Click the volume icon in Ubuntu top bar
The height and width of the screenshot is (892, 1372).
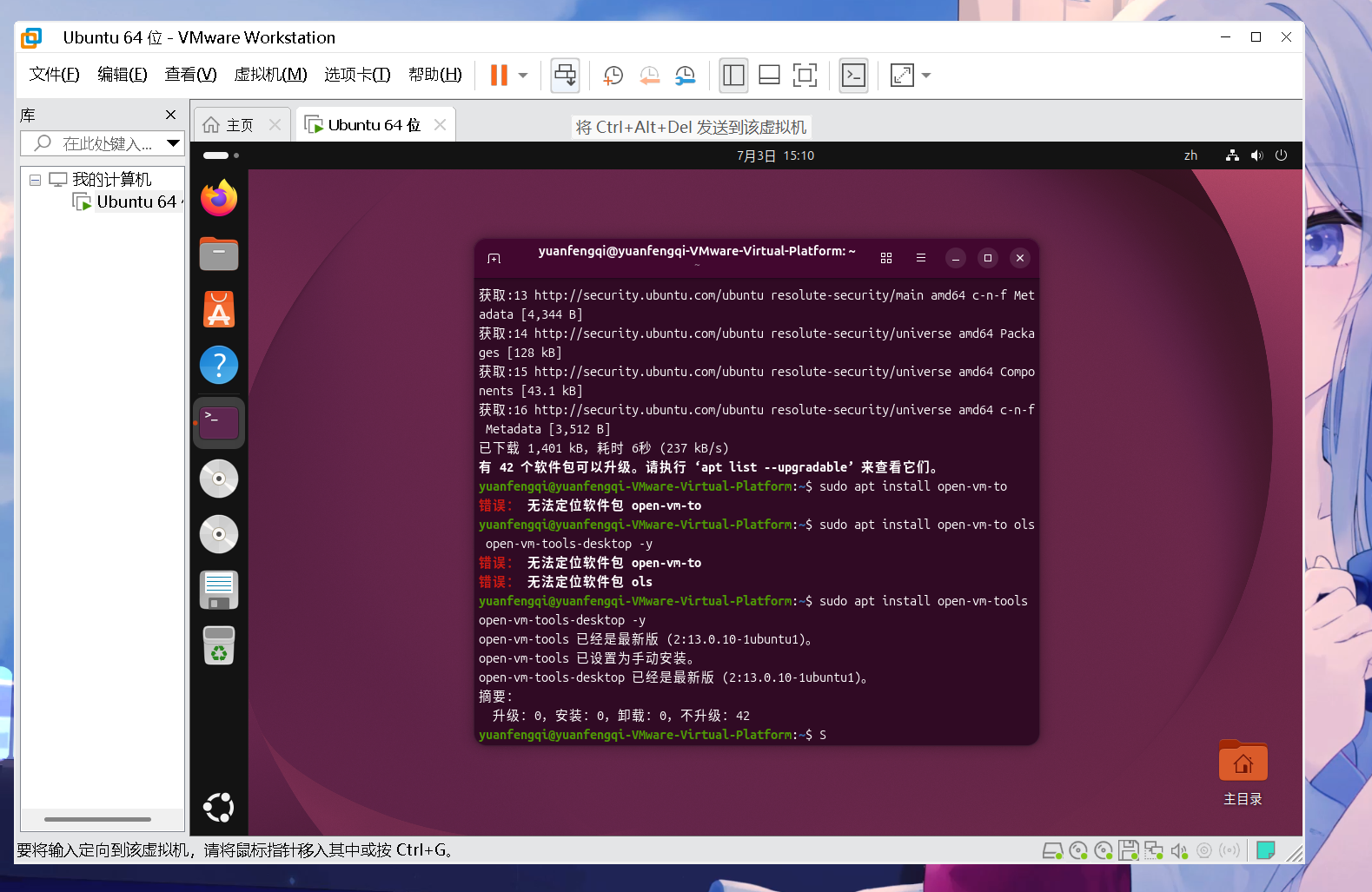pyautogui.click(x=1256, y=155)
